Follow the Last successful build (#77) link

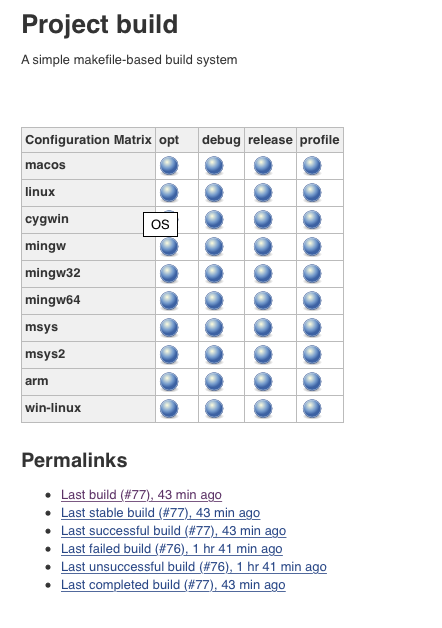click(173, 531)
